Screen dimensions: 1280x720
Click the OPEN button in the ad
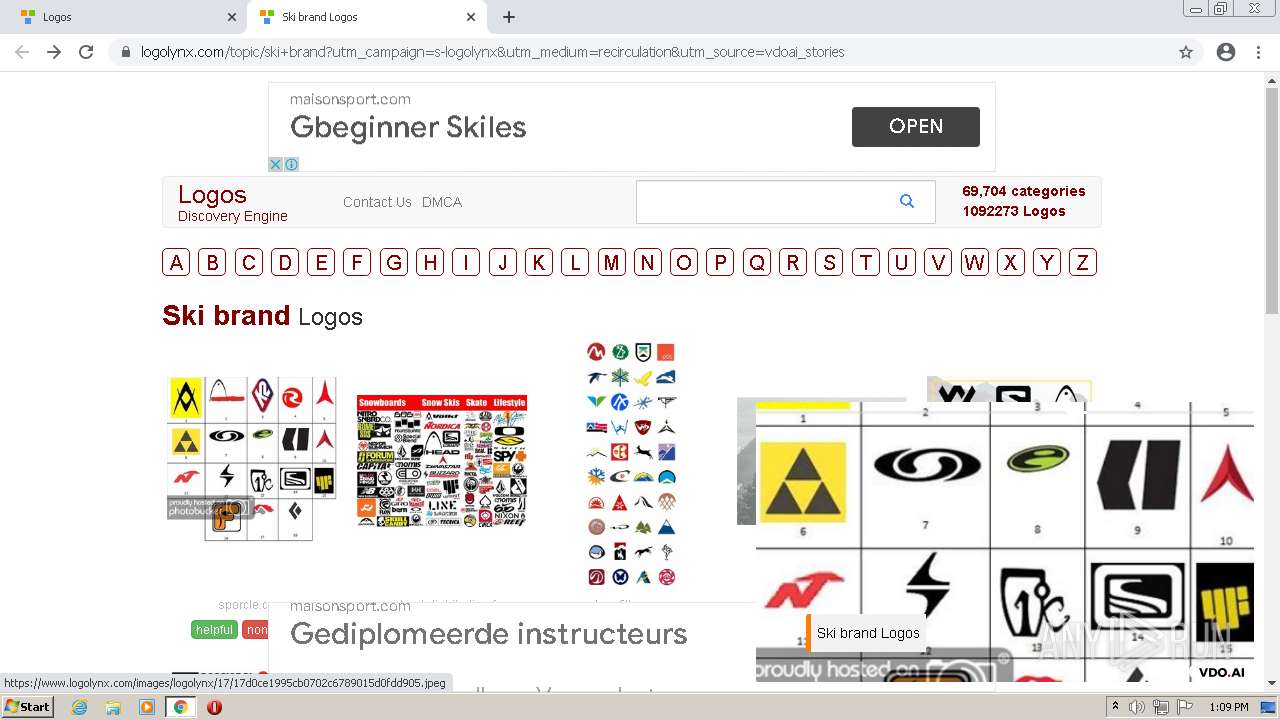click(x=916, y=126)
